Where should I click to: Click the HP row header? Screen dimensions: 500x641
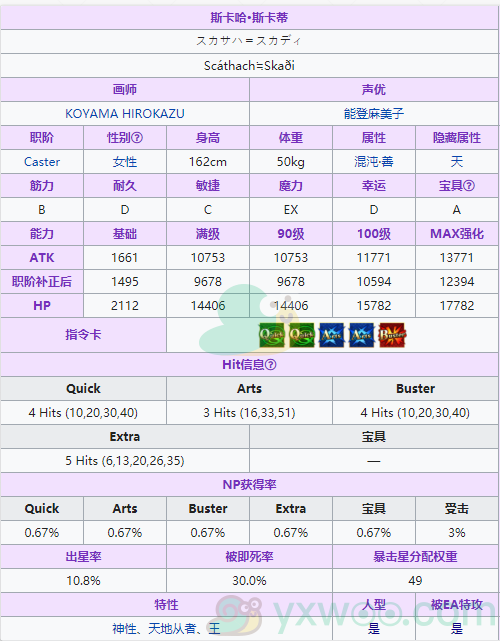[42, 306]
